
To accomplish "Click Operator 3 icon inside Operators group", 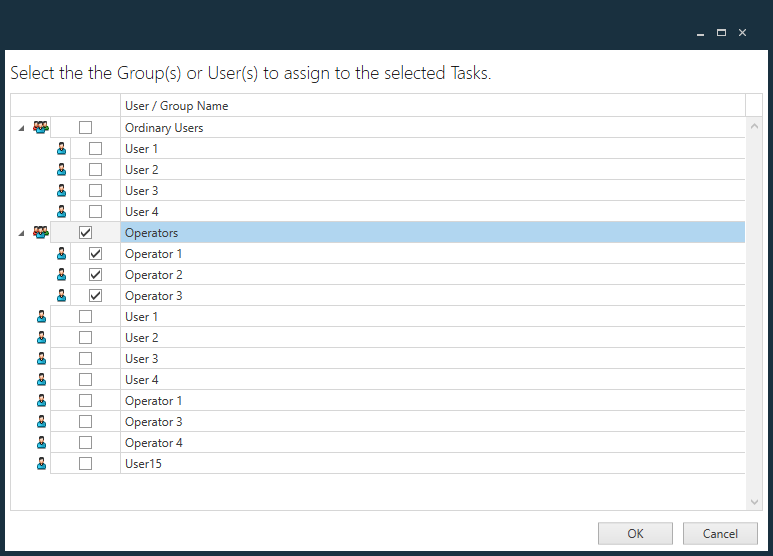I will [62, 296].
